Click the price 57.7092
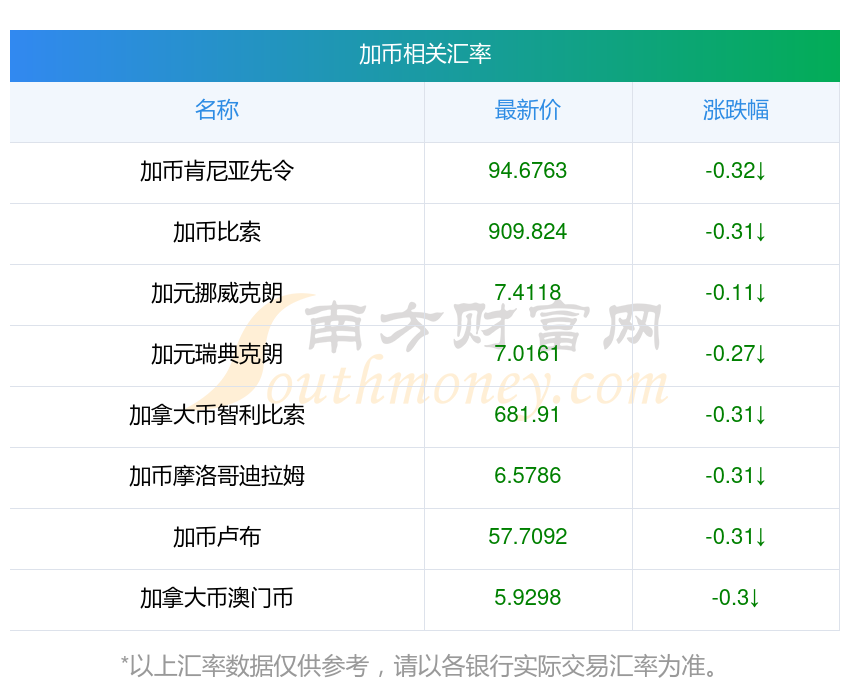Image resolution: width=850 pixels, height=698 pixels. (527, 537)
